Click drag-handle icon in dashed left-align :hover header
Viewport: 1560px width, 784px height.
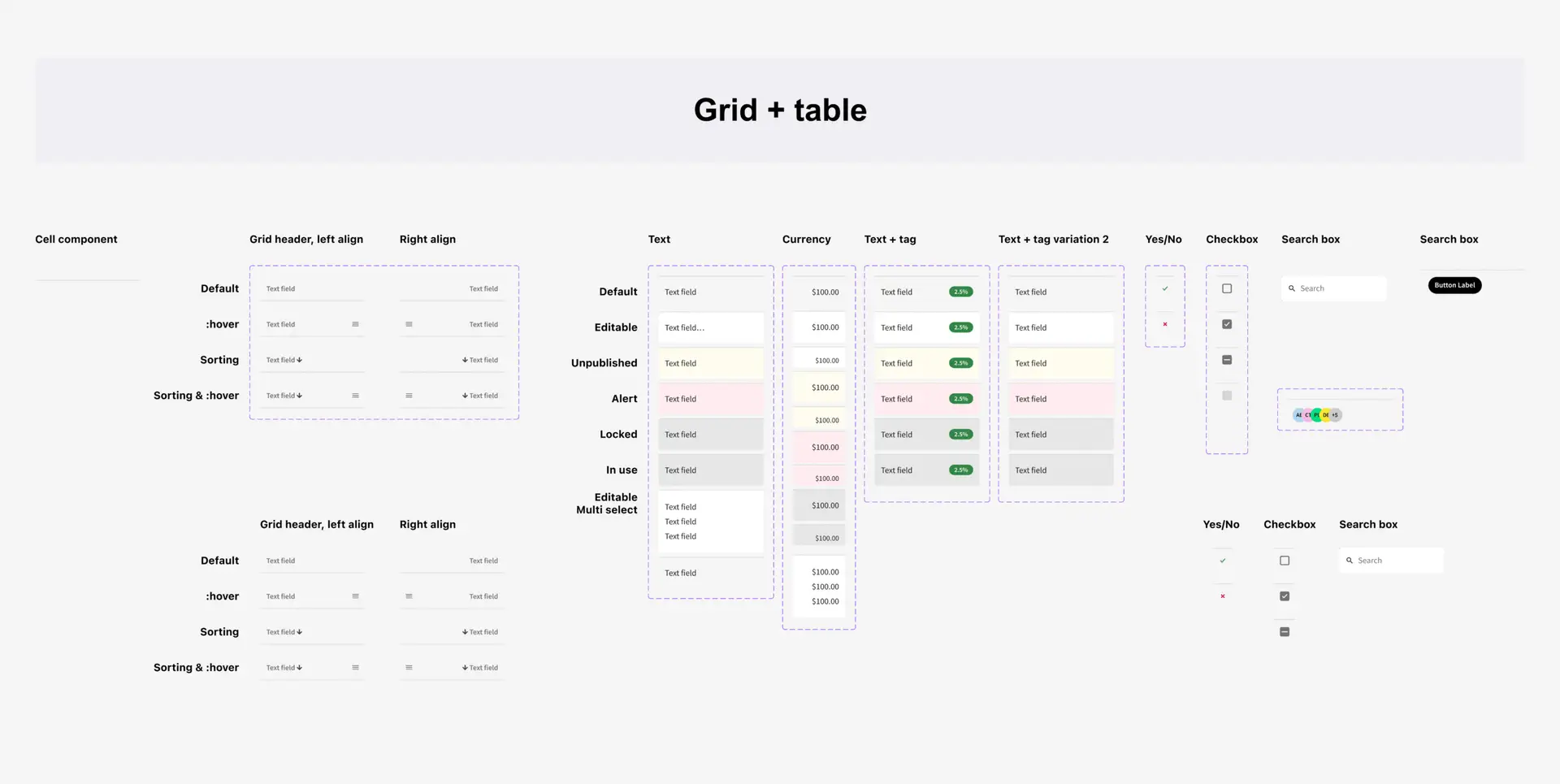coord(355,324)
